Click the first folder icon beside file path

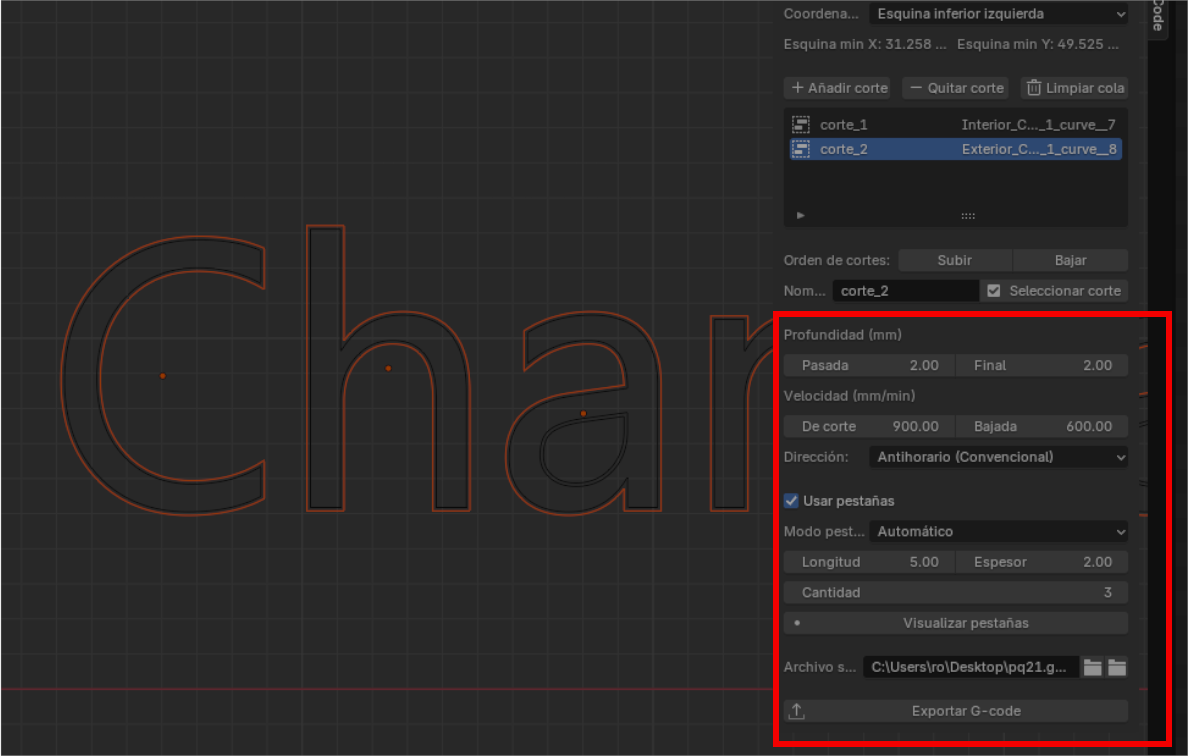(x=1093, y=667)
